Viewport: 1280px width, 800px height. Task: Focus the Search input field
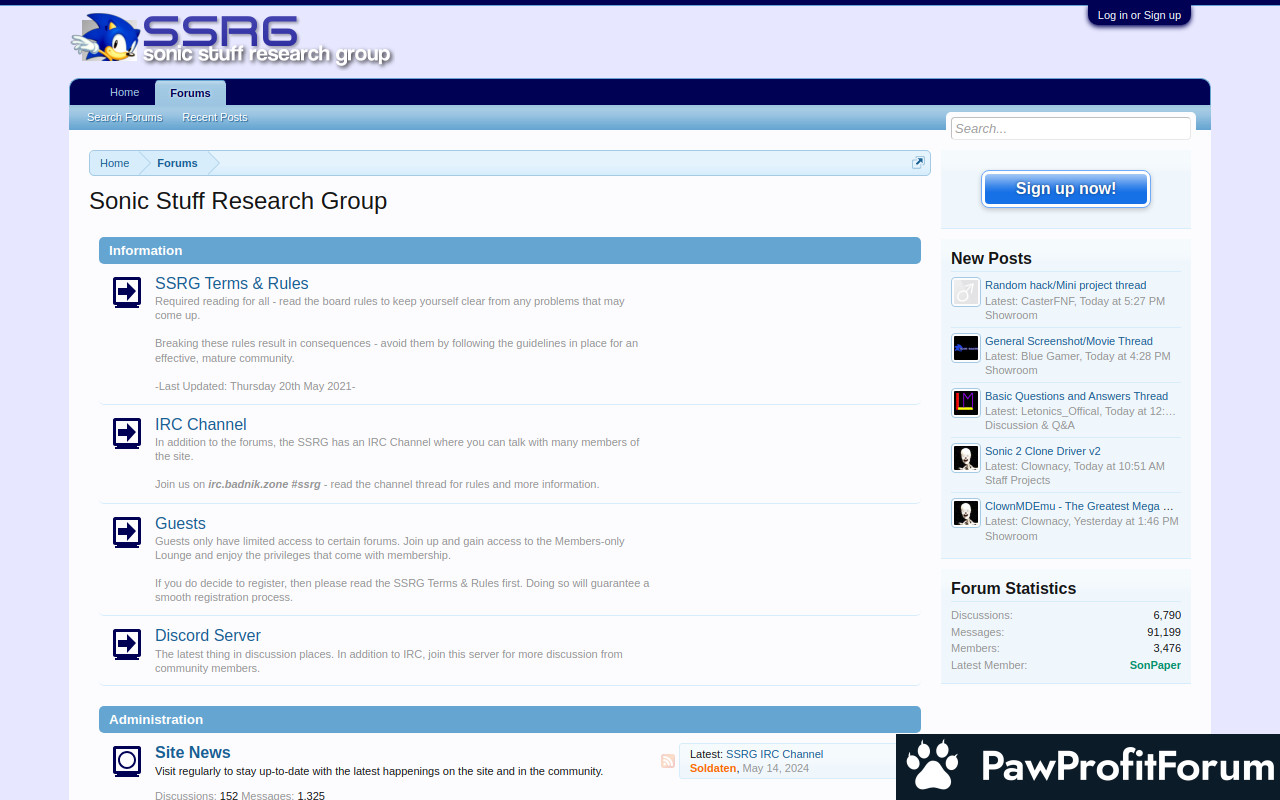1069,128
